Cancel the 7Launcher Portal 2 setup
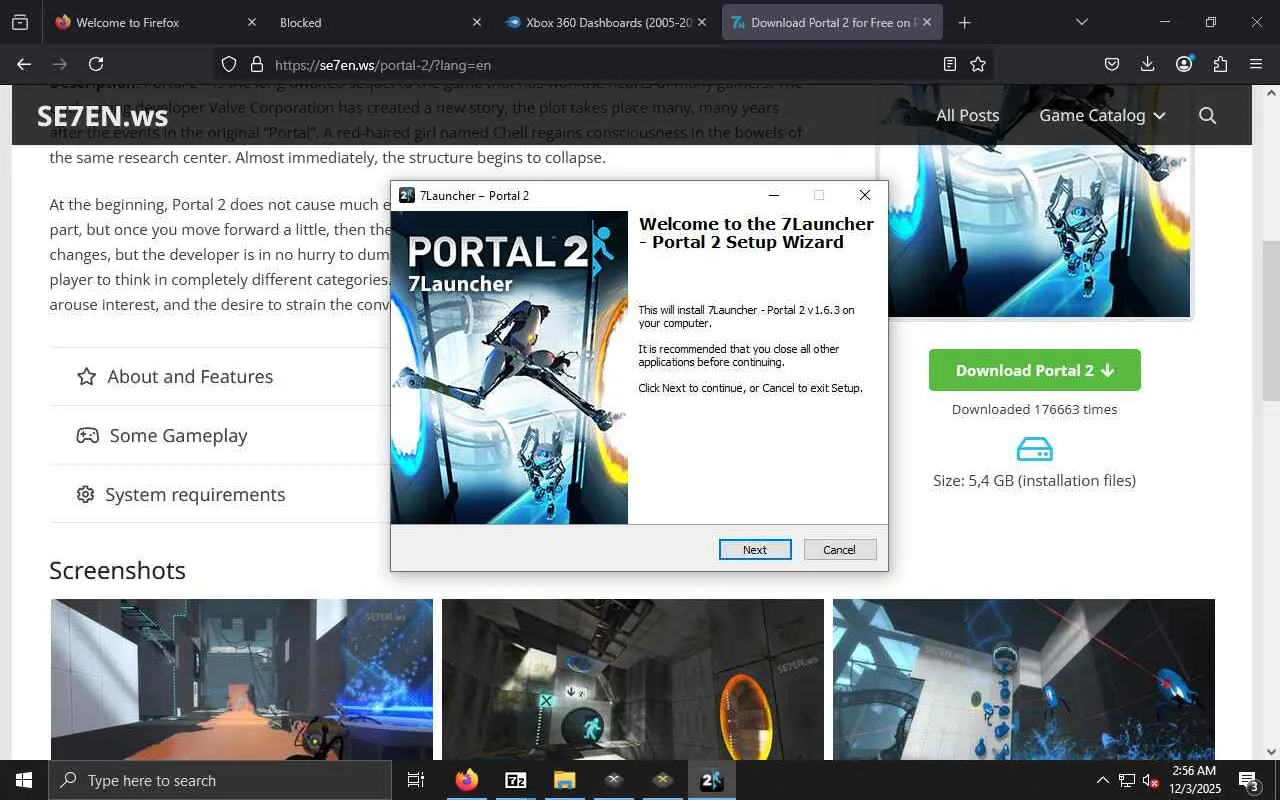 [840, 549]
